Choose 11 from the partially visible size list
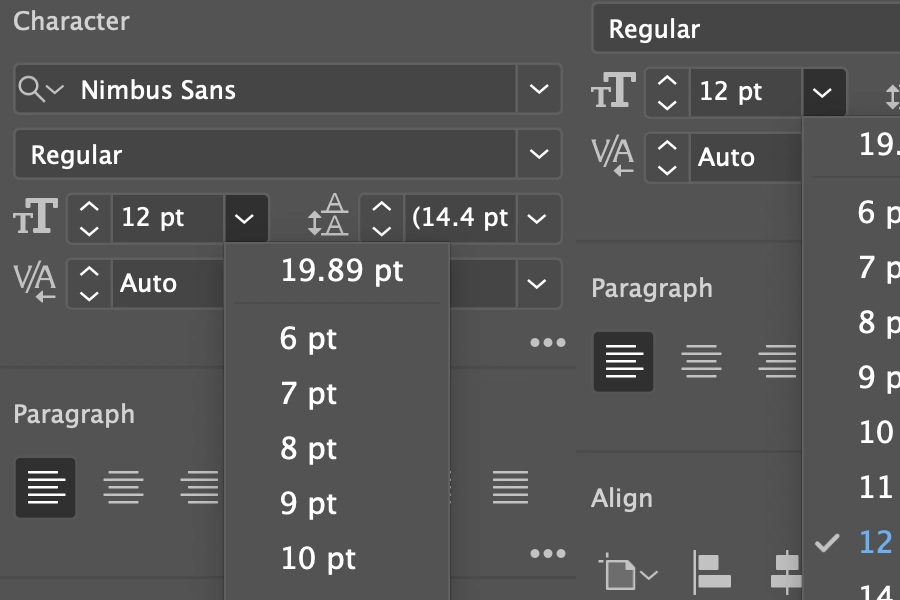 [851, 487]
